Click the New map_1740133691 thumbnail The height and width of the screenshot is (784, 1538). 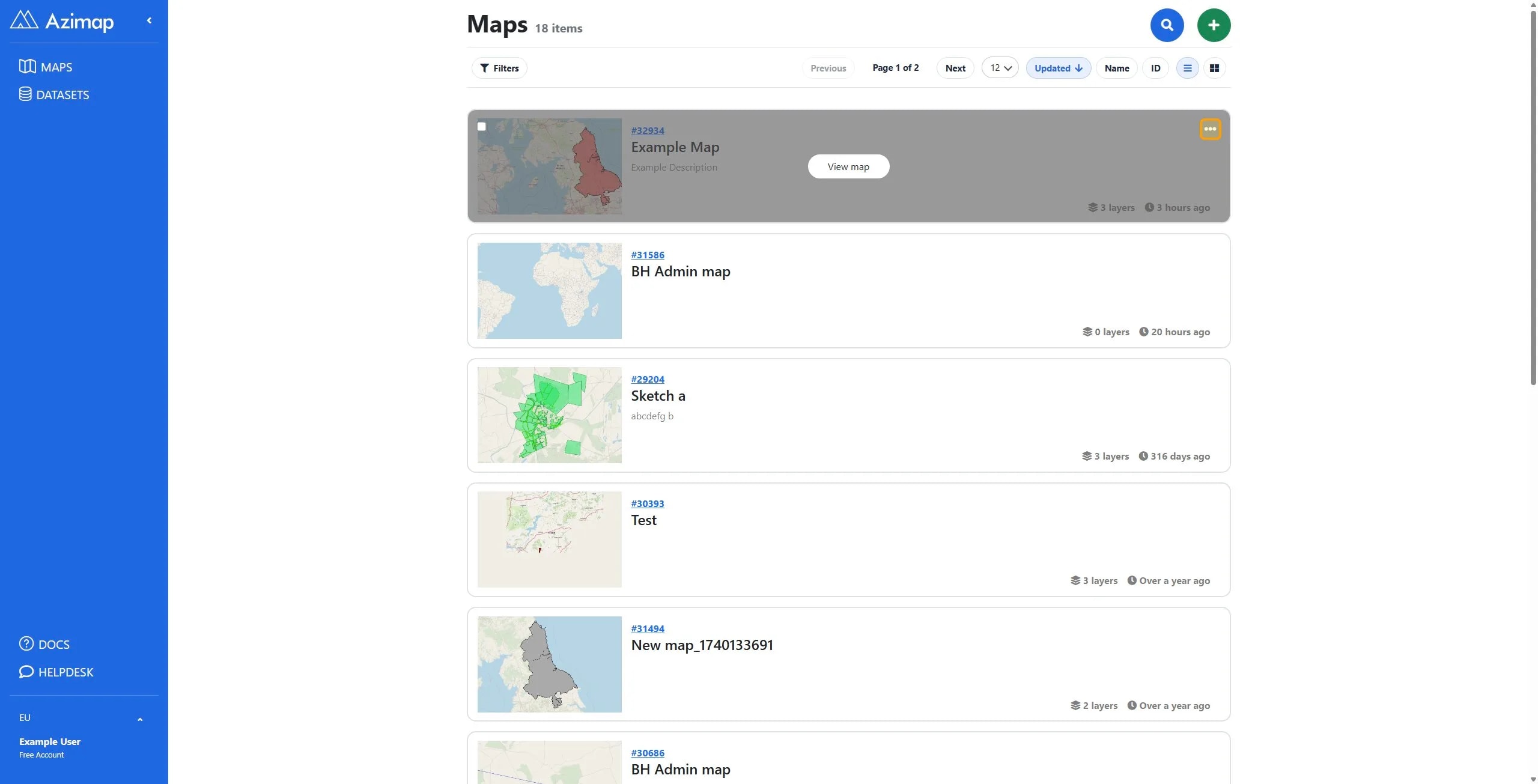pos(549,664)
